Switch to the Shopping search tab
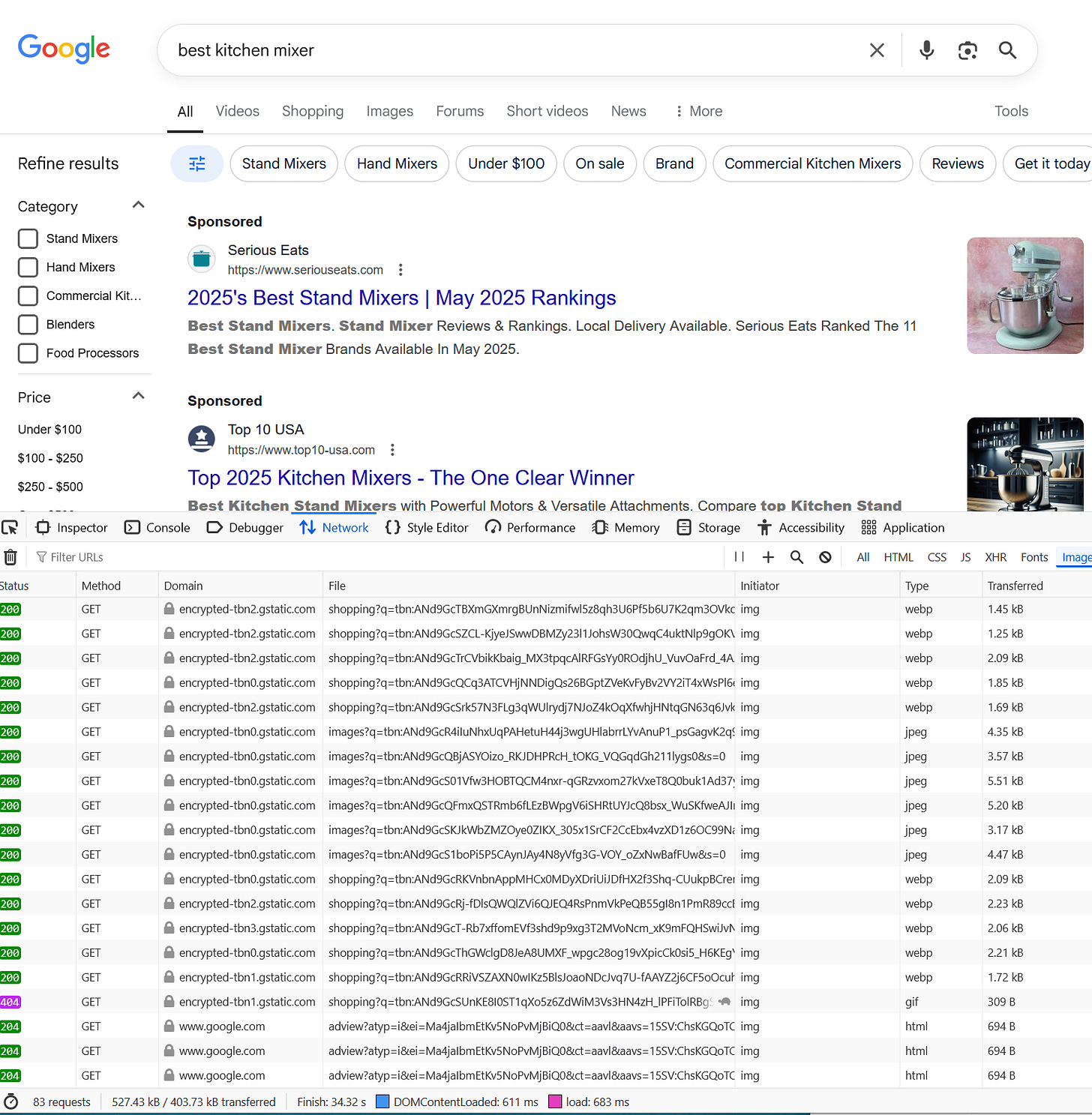This screenshot has width=1092, height=1115. click(x=313, y=111)
